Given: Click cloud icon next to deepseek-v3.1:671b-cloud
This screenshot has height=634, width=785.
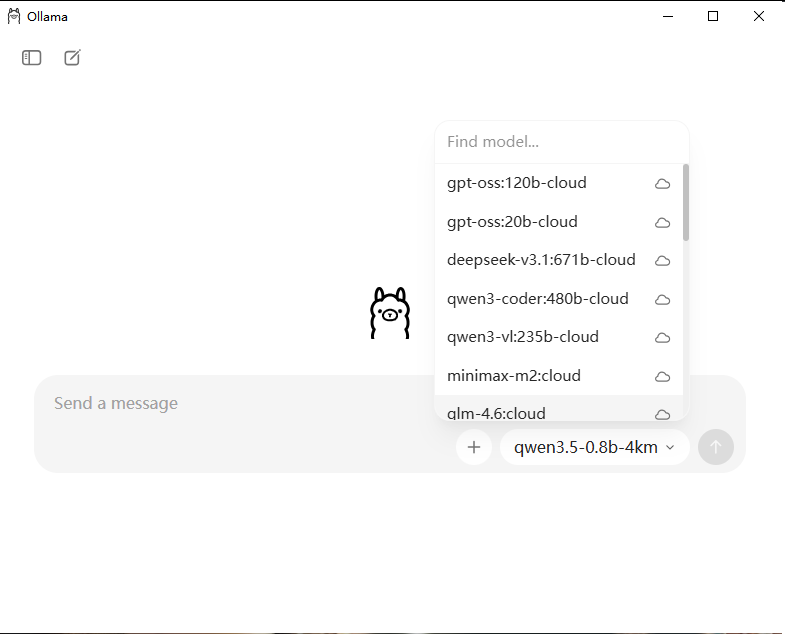Looking at the screenshot, I should [x=662, y=261].
